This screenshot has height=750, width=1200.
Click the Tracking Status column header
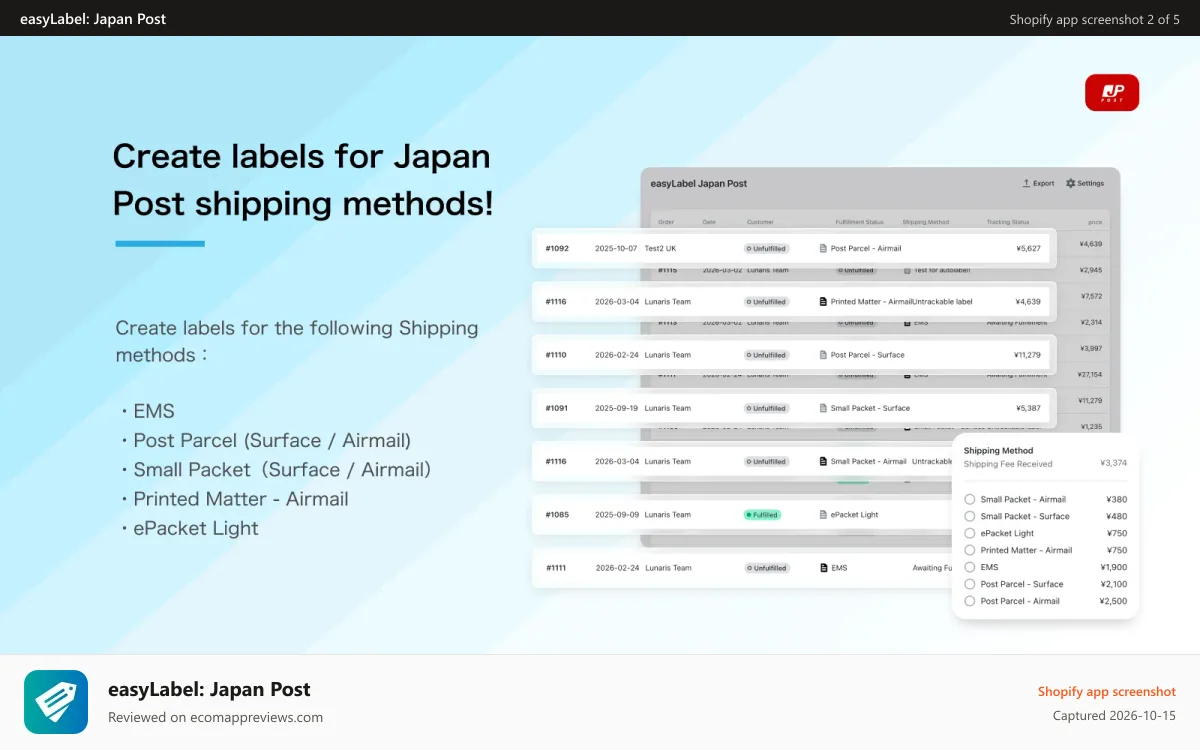1008,222
